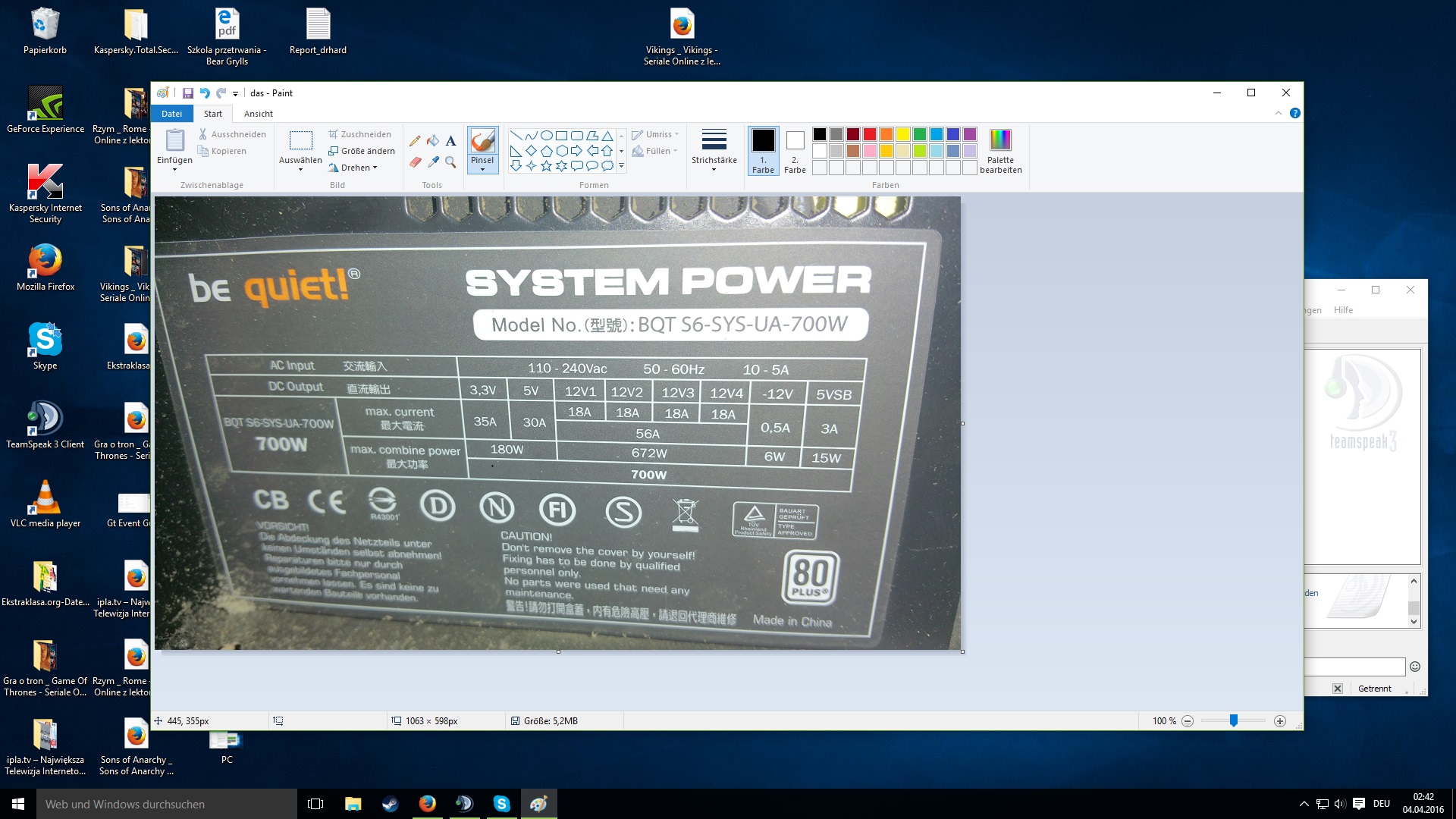This screenshot has height=819, width=1456.
Task: Click Größe ändern resize button
Action: pos(362,151)
